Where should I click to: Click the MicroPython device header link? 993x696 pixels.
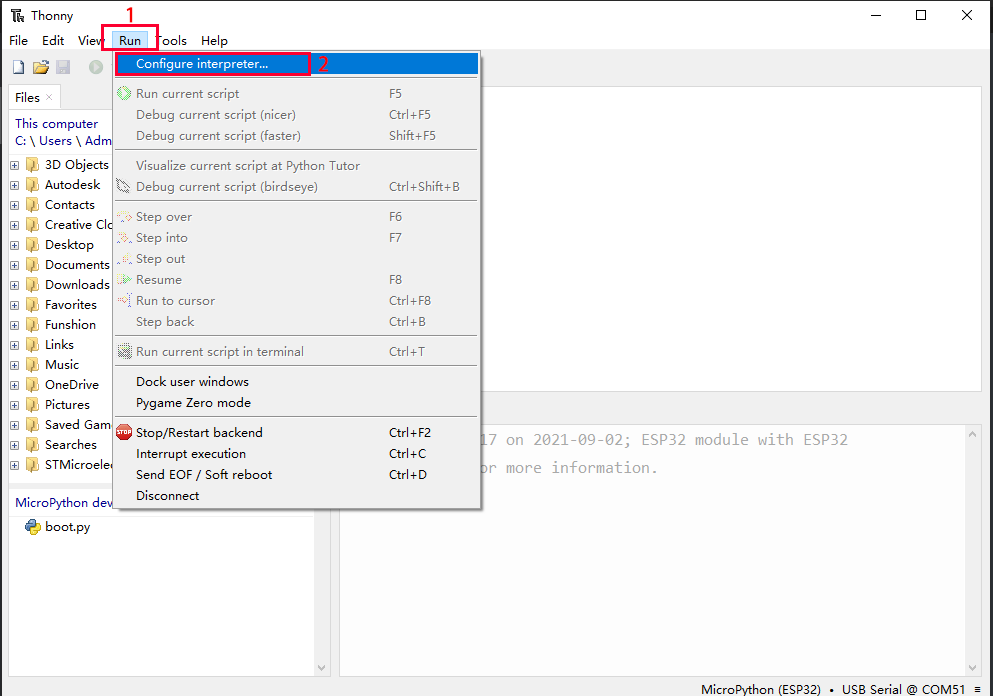pos(63,503)
